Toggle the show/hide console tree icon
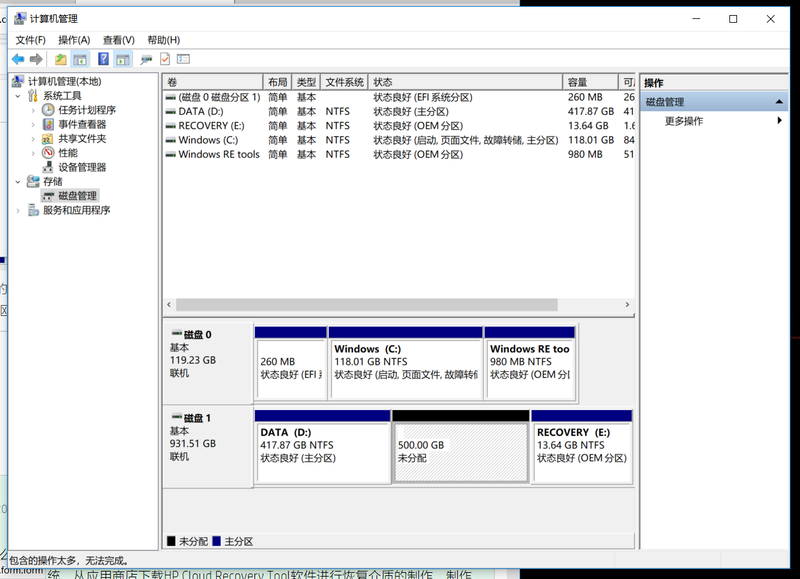The image size is (800, 579). pos(81,60)
